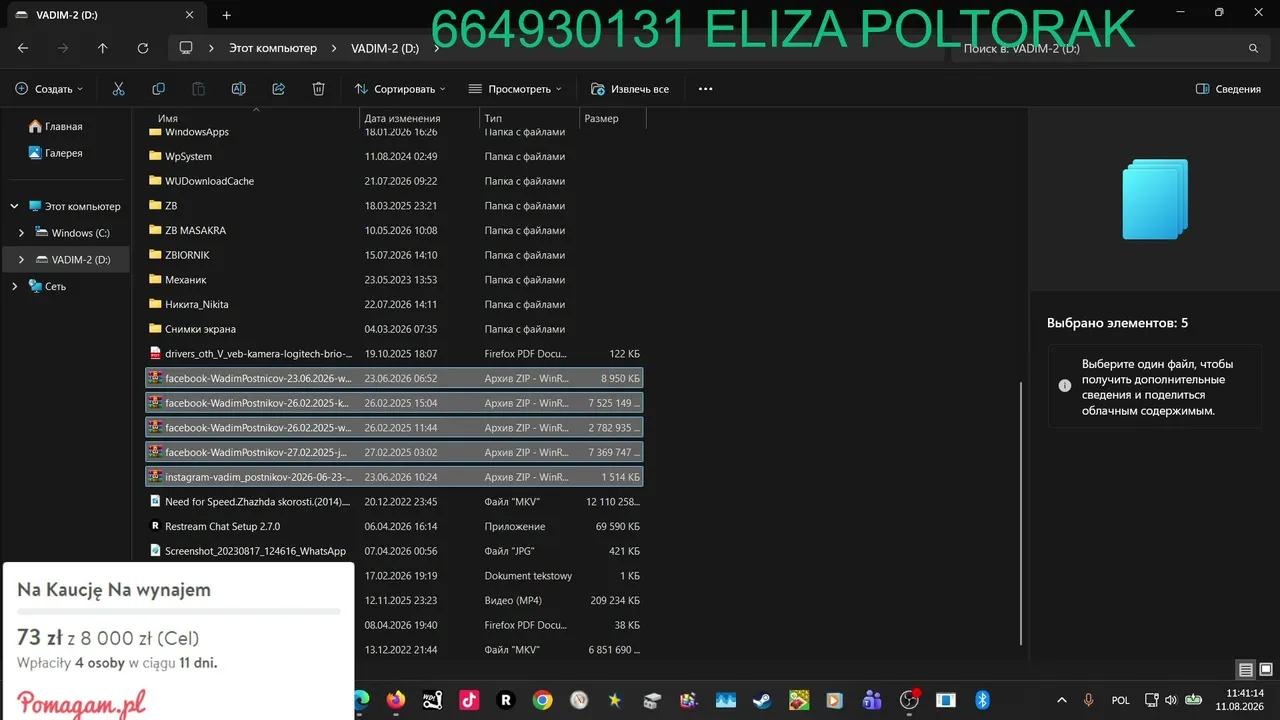This screenshot has width=1280, height=720.
Task: Expand the Сеть tree node
Action: click(x=14, y=286)
